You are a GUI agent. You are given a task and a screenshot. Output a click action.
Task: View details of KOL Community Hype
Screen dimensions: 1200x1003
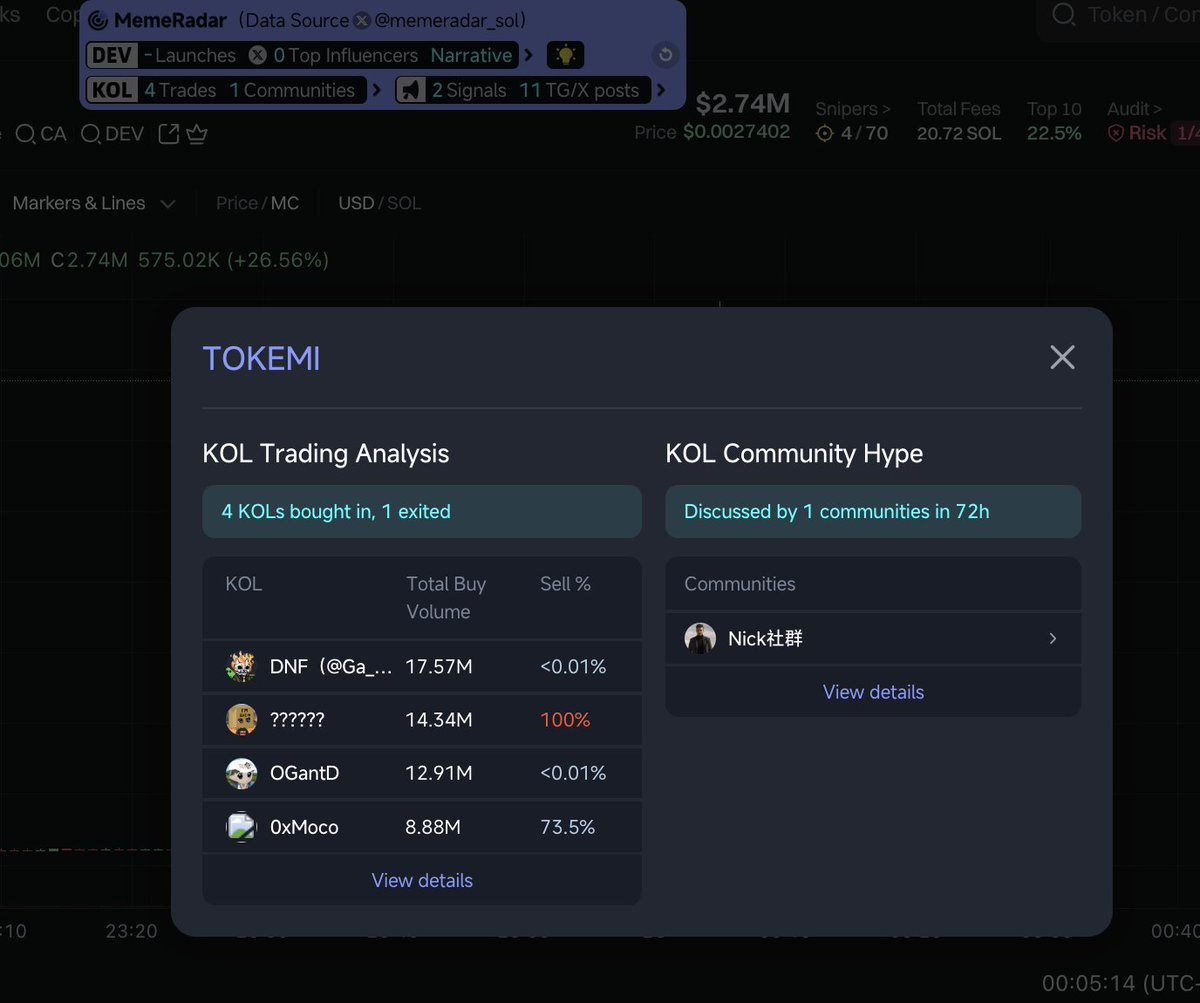coord(873,692)
